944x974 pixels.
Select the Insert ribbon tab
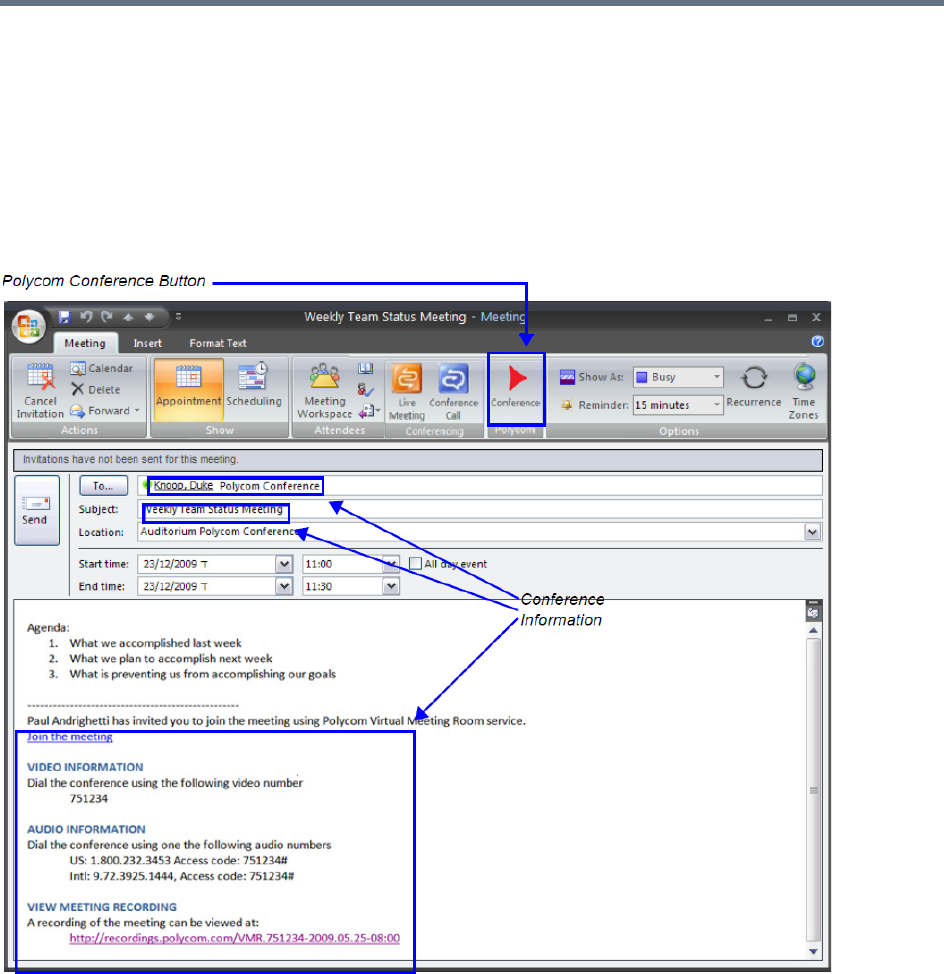[x=147, y=344]
